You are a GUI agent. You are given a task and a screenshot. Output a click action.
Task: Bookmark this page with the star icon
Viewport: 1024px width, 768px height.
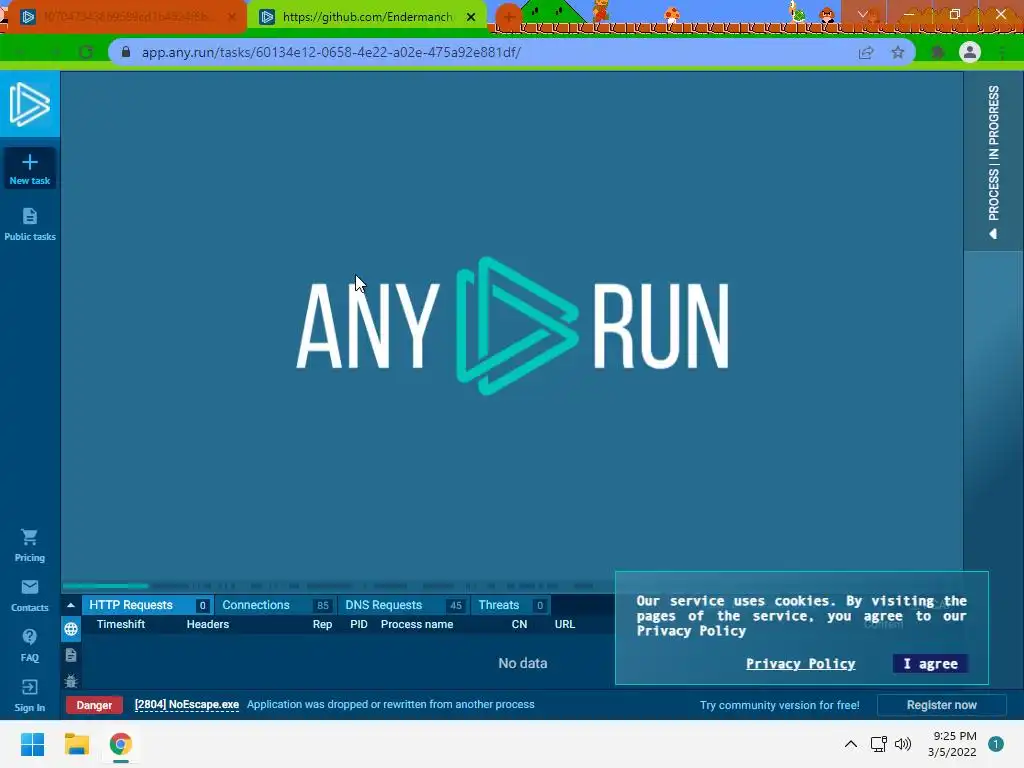pos(898,52)
